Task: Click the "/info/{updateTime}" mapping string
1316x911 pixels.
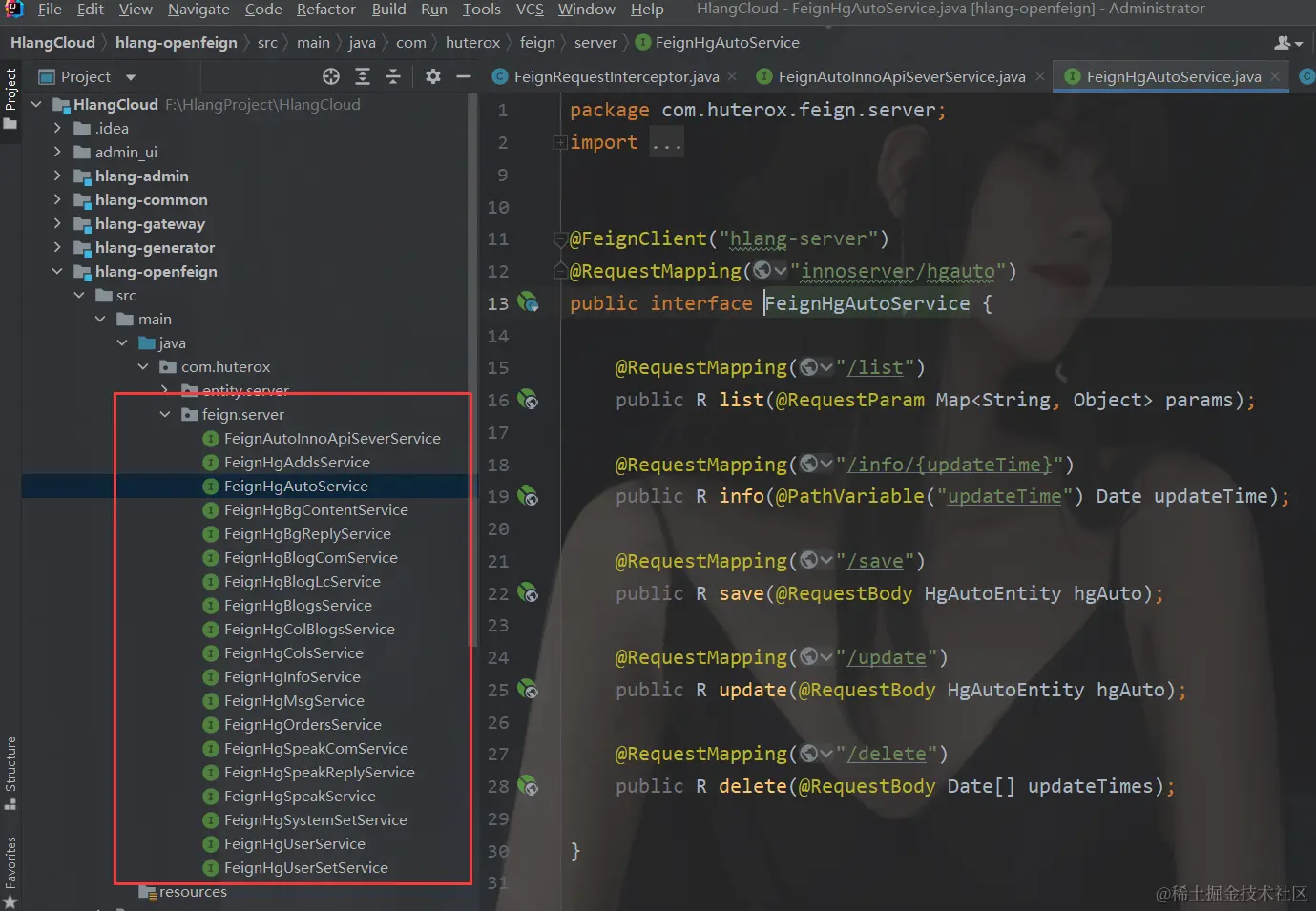Action: (x=949, y=465)
